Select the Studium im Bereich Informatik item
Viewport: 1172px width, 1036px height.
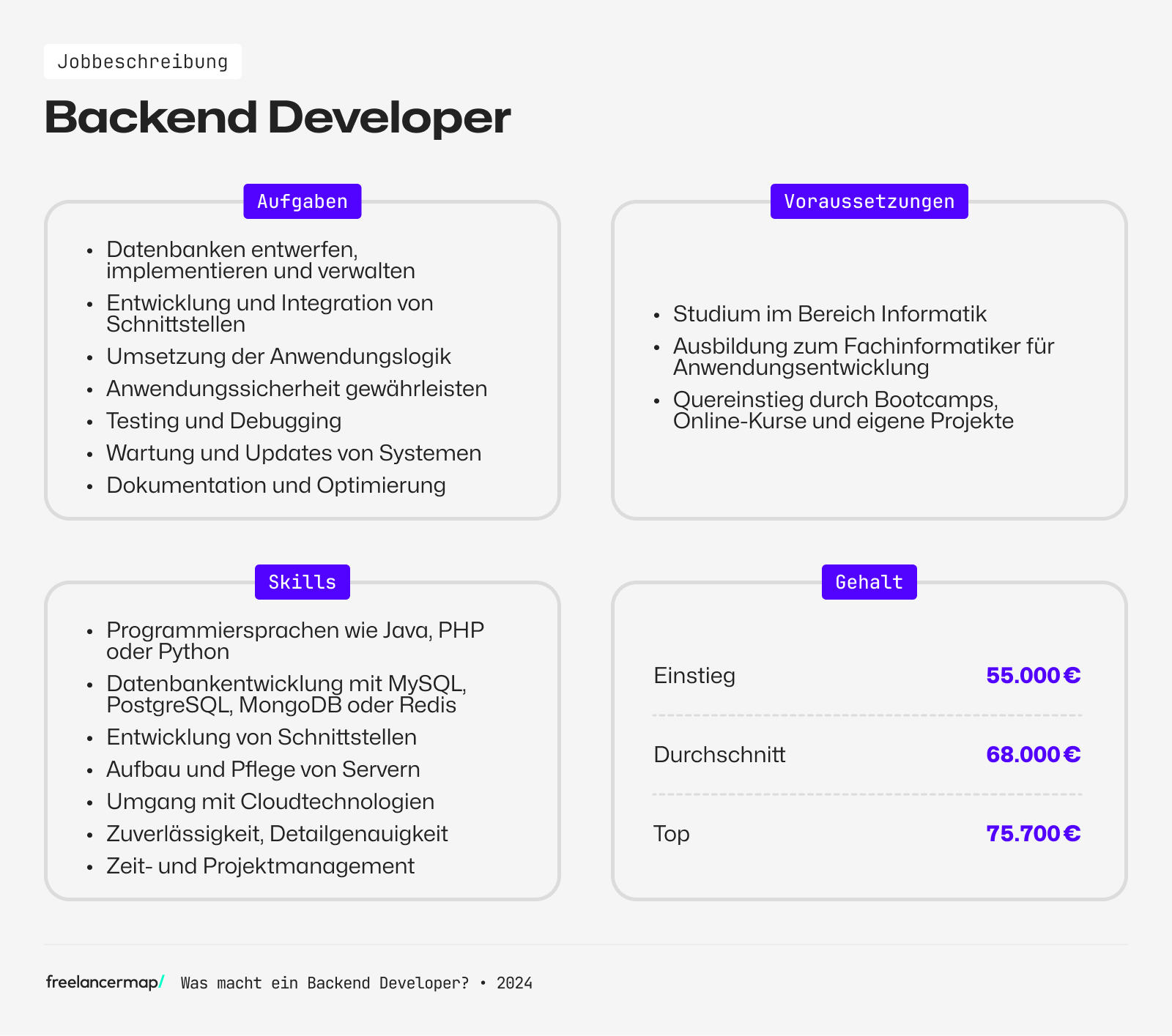pyautogui.click(x=829, y=314)
